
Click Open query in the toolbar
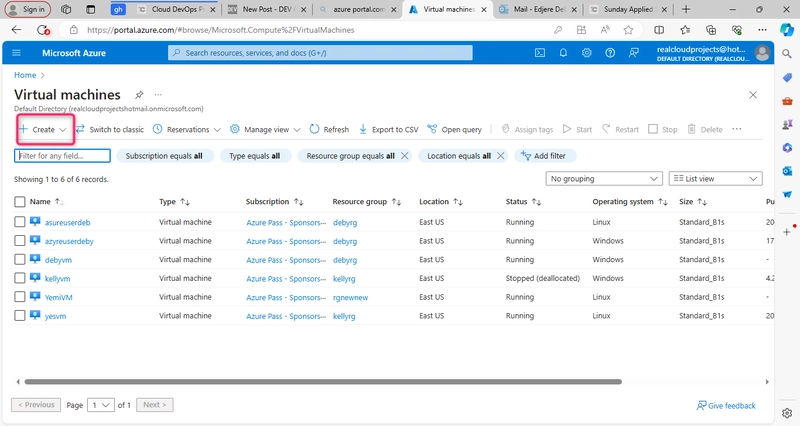click(x=455, y=130)
